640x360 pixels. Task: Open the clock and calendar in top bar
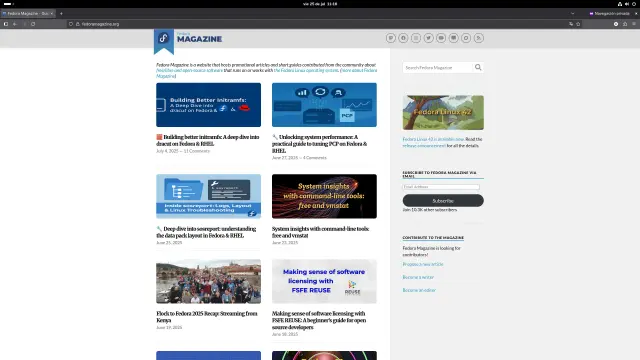tap(320, 4)
